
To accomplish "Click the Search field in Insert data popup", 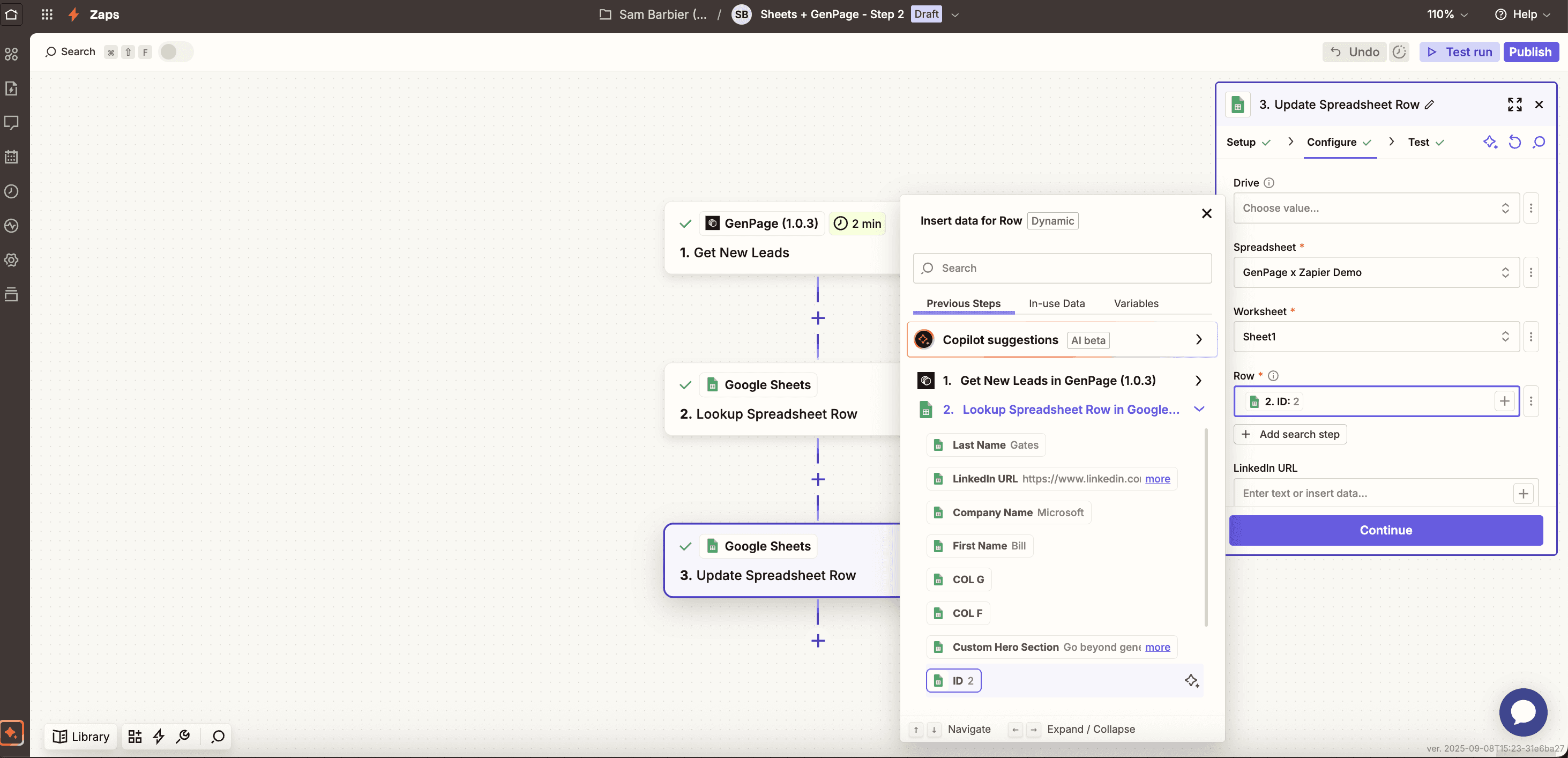I will [1062, 269].
